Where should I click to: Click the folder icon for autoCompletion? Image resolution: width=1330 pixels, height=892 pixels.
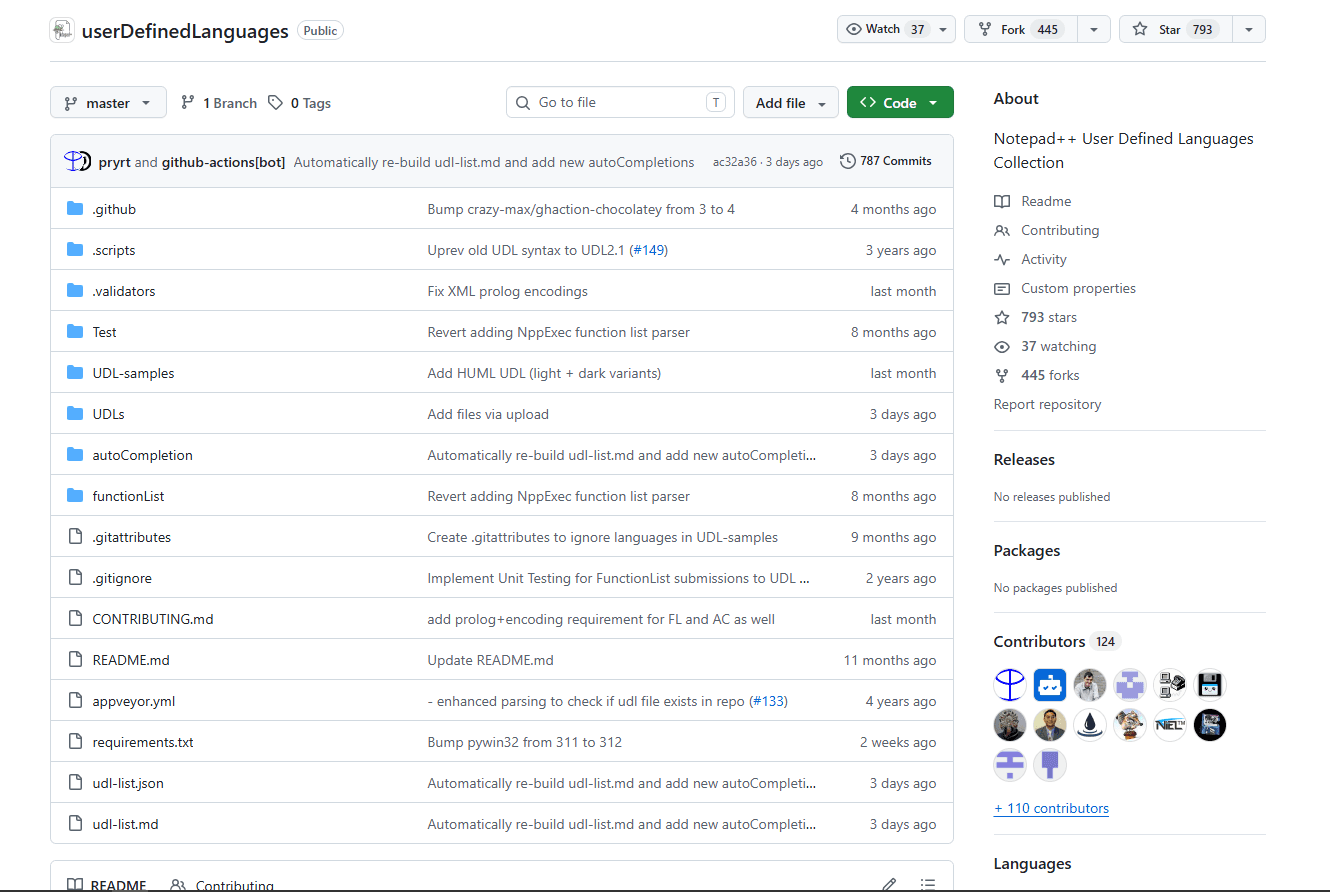pos(75,455)
